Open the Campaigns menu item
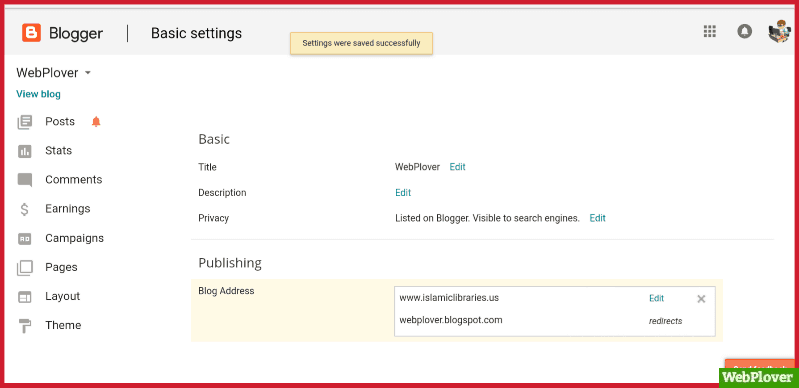This screenshot has width=799, height=388. click(74, 238)
